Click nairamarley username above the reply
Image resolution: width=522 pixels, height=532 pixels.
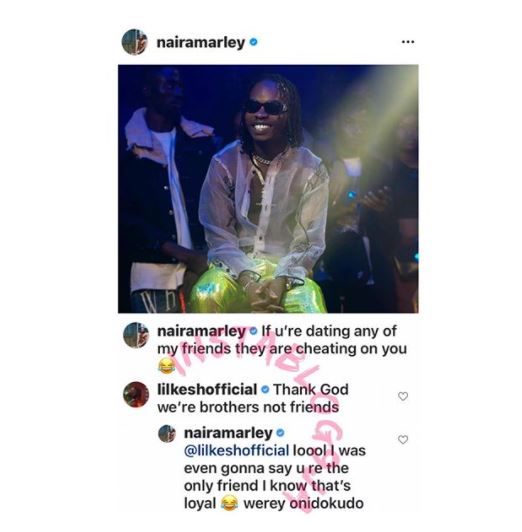[228, 433]
